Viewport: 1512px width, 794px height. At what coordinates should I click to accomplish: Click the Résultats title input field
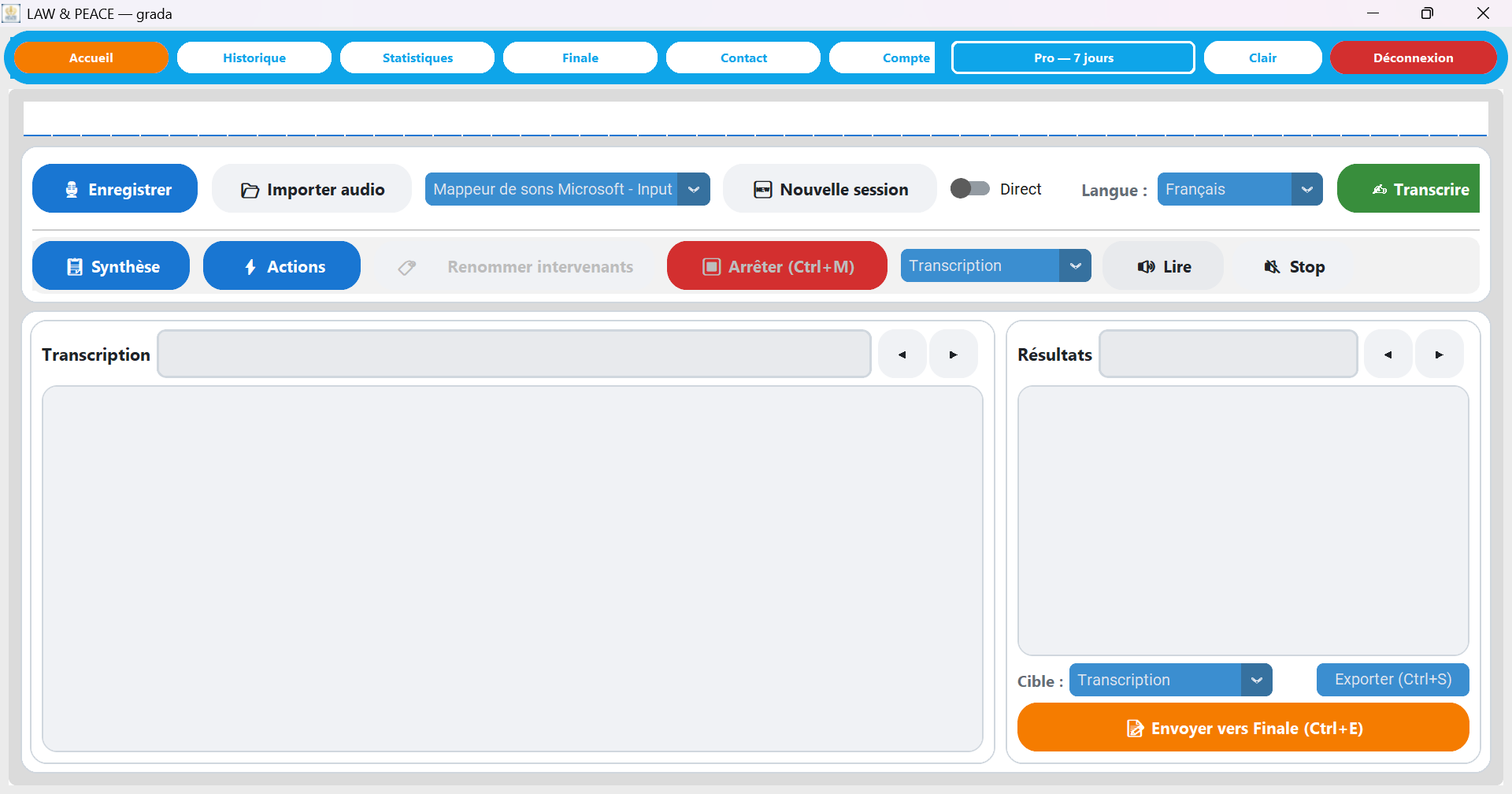1228,354
